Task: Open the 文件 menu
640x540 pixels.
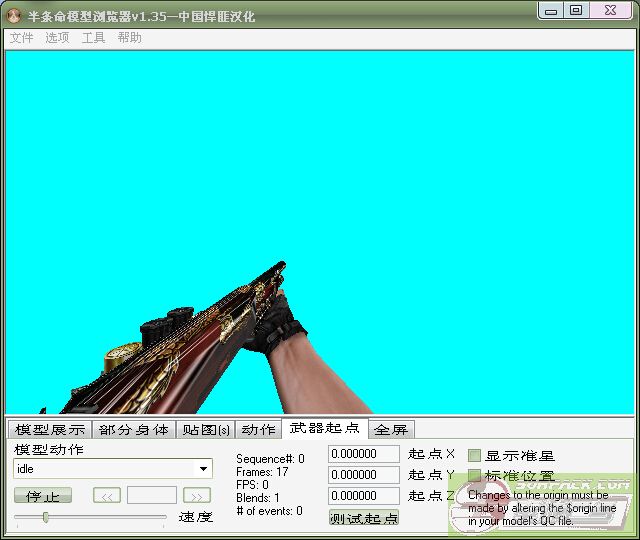Action: tap(21, 38)
